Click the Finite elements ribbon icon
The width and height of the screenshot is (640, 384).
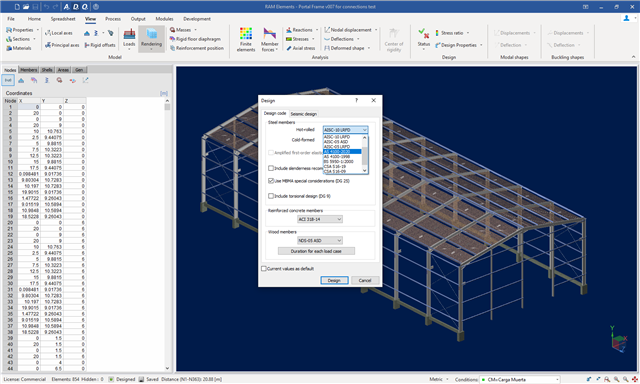(x=246, y=39)
